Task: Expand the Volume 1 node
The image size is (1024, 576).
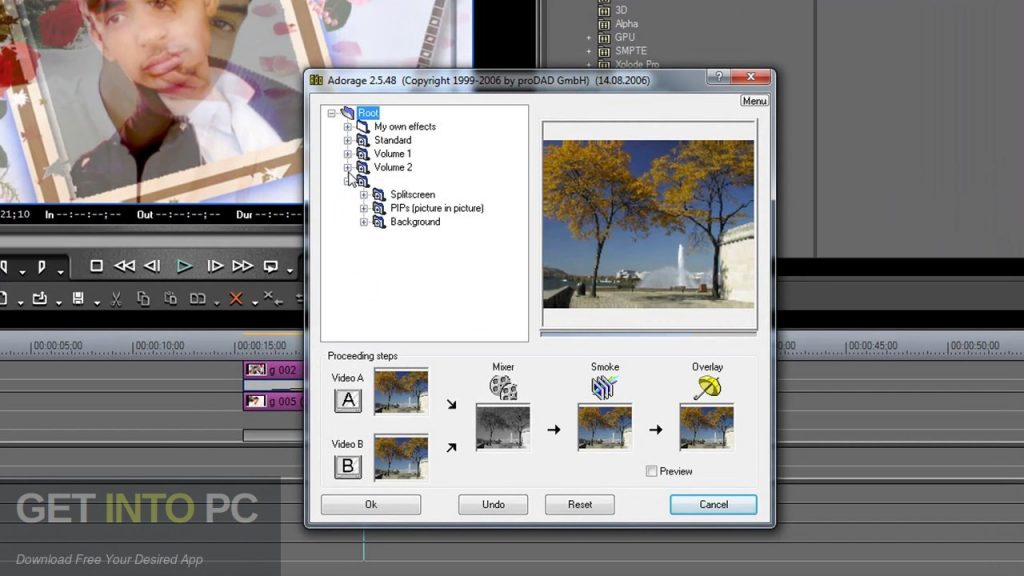Action: pos(347,154)
